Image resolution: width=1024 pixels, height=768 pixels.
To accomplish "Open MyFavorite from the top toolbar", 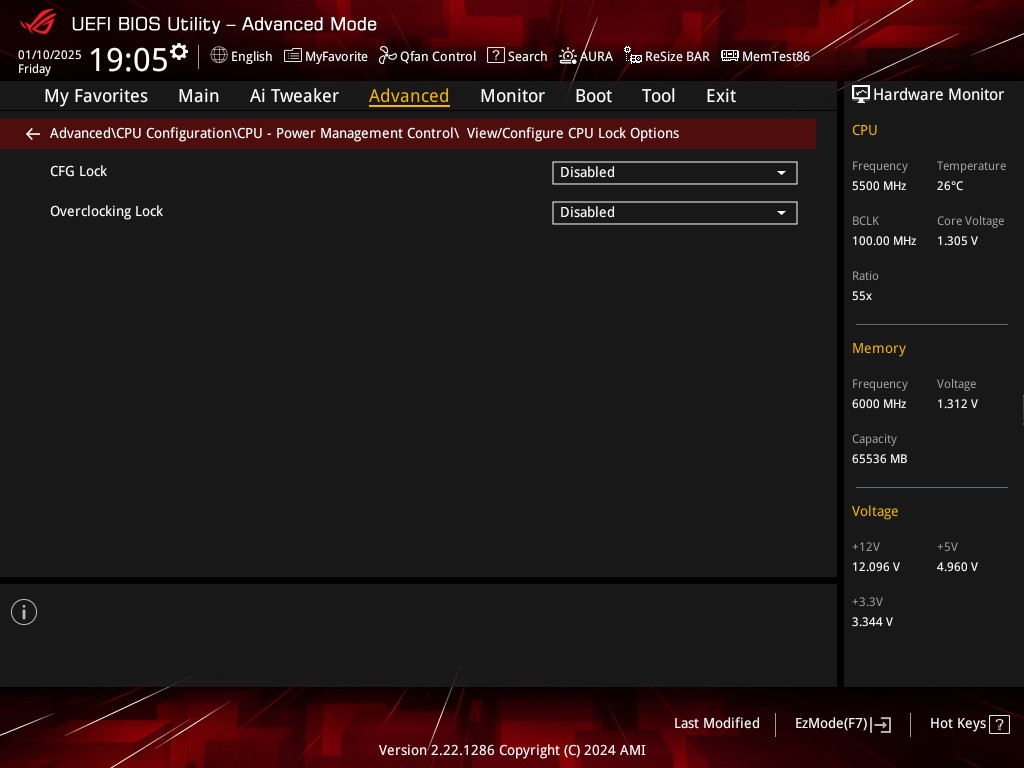I will [x=325, y=56].
